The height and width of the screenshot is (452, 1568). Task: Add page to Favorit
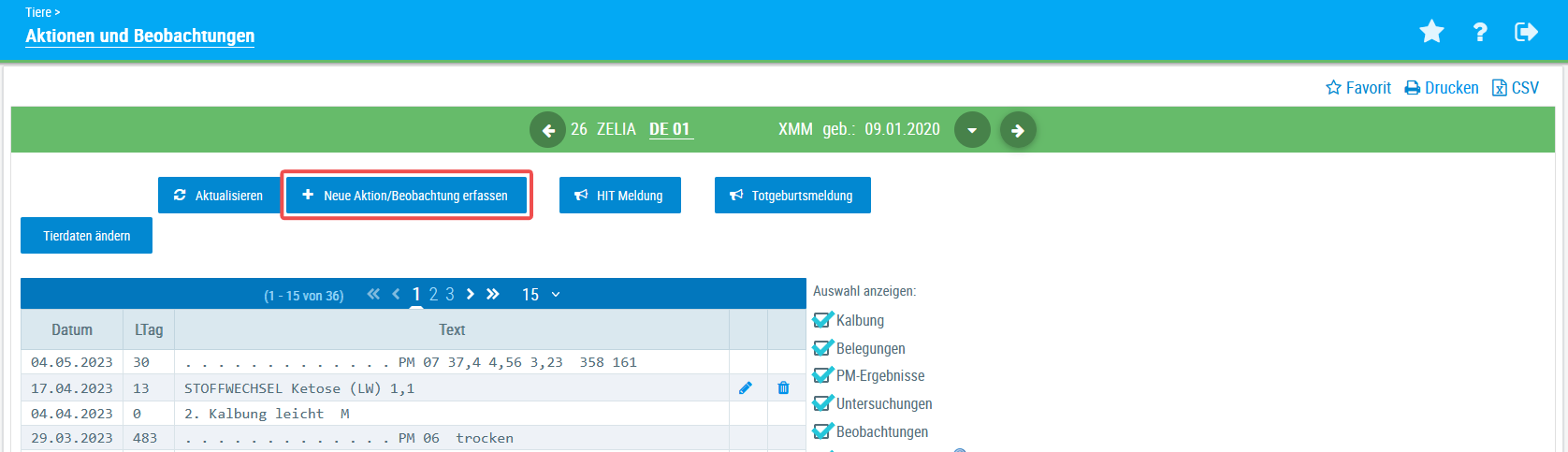tap(1358, 88)
